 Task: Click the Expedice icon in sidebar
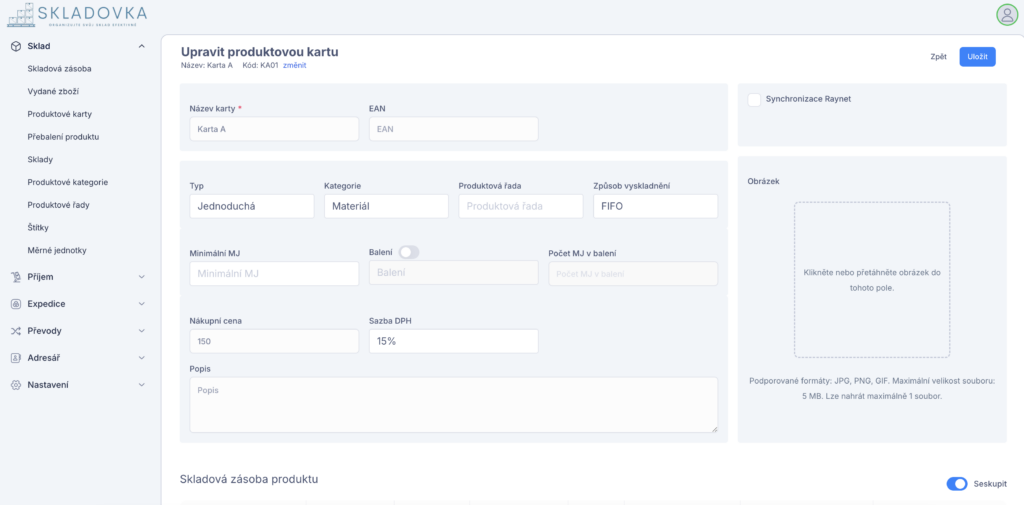16,303
